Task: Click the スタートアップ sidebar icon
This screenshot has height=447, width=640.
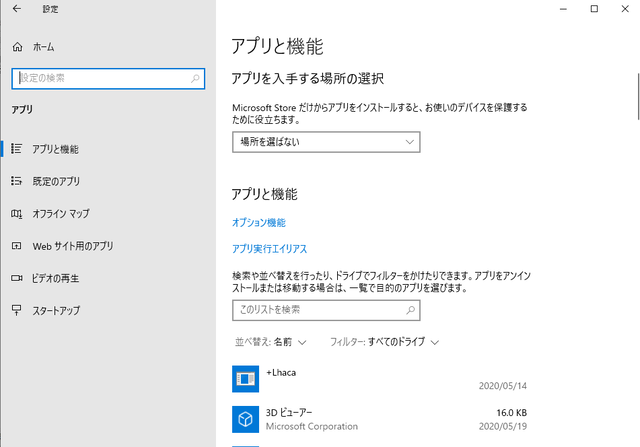Action: tap(16, 310)
